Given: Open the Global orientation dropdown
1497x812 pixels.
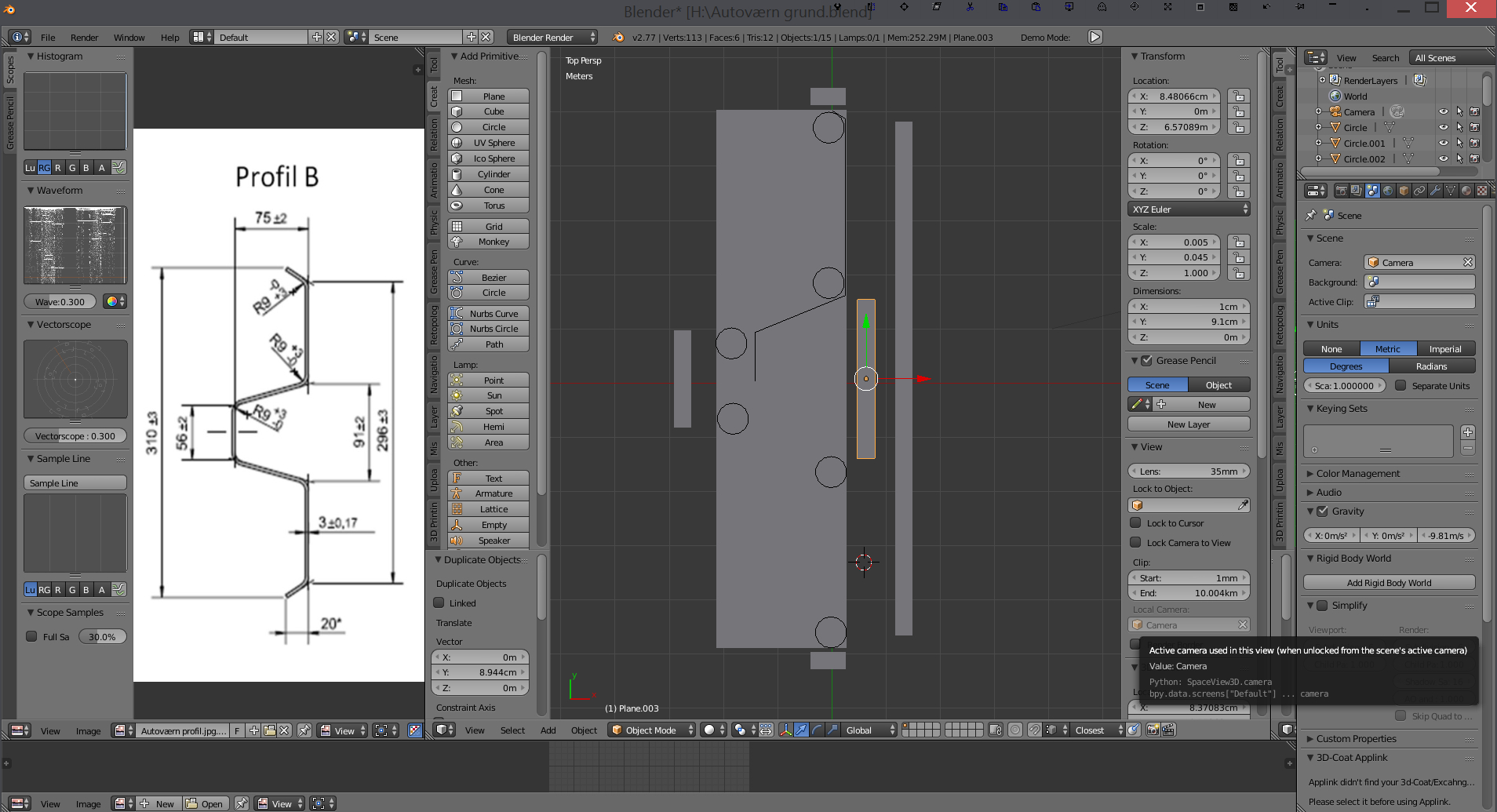Looking at the screenshot, I should point(869,730).
